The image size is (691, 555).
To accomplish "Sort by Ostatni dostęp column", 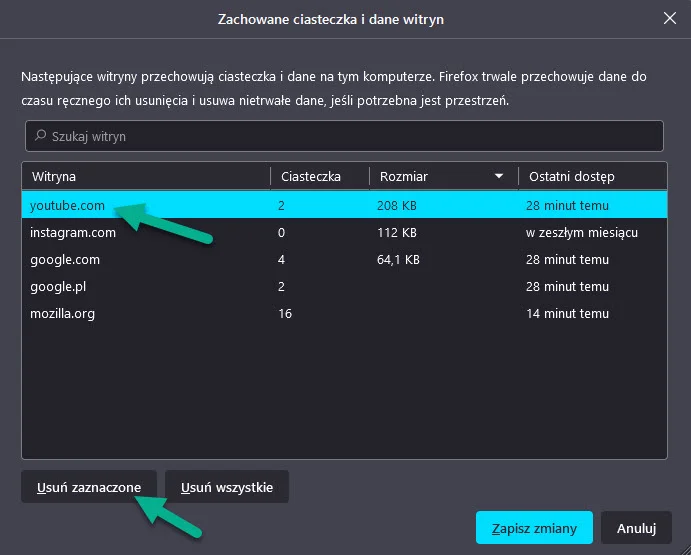I will coord(593,176).
